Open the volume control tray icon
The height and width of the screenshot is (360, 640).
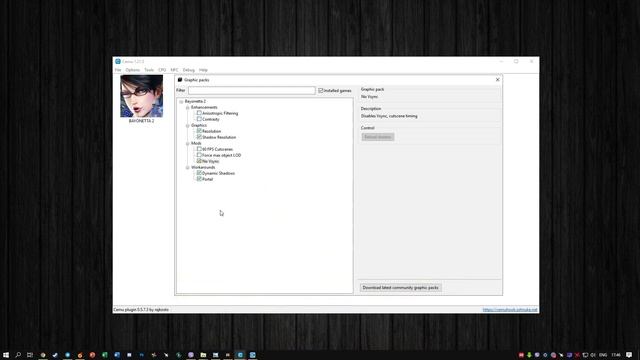pos(593,355)
